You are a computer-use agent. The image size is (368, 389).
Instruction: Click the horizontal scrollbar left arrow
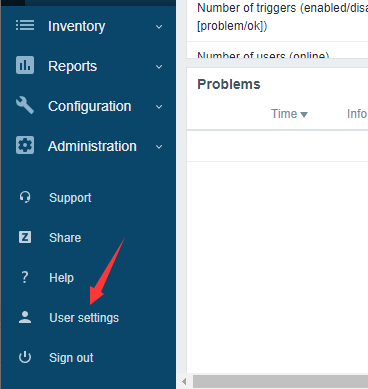click(184, 381)
